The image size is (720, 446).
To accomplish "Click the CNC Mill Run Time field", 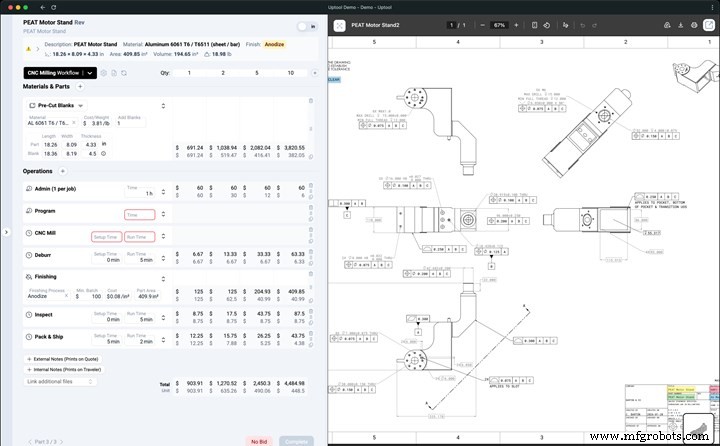I will coord(140,237).
